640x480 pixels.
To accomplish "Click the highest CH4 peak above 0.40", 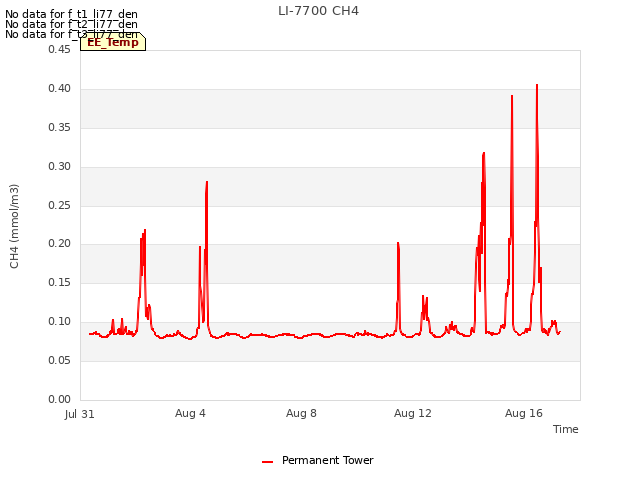I will [x=537, y=85].
